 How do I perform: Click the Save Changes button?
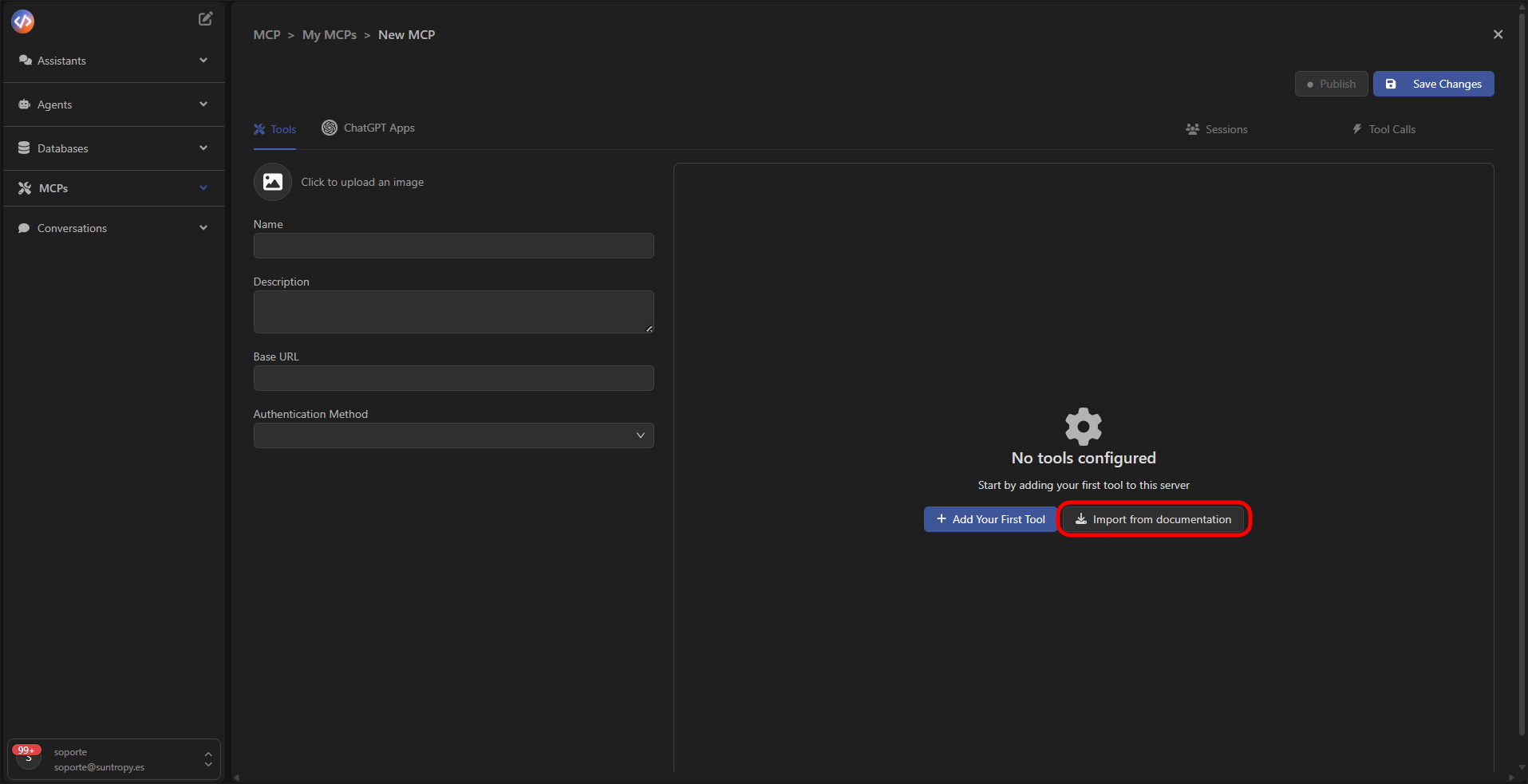(1433, 84)
